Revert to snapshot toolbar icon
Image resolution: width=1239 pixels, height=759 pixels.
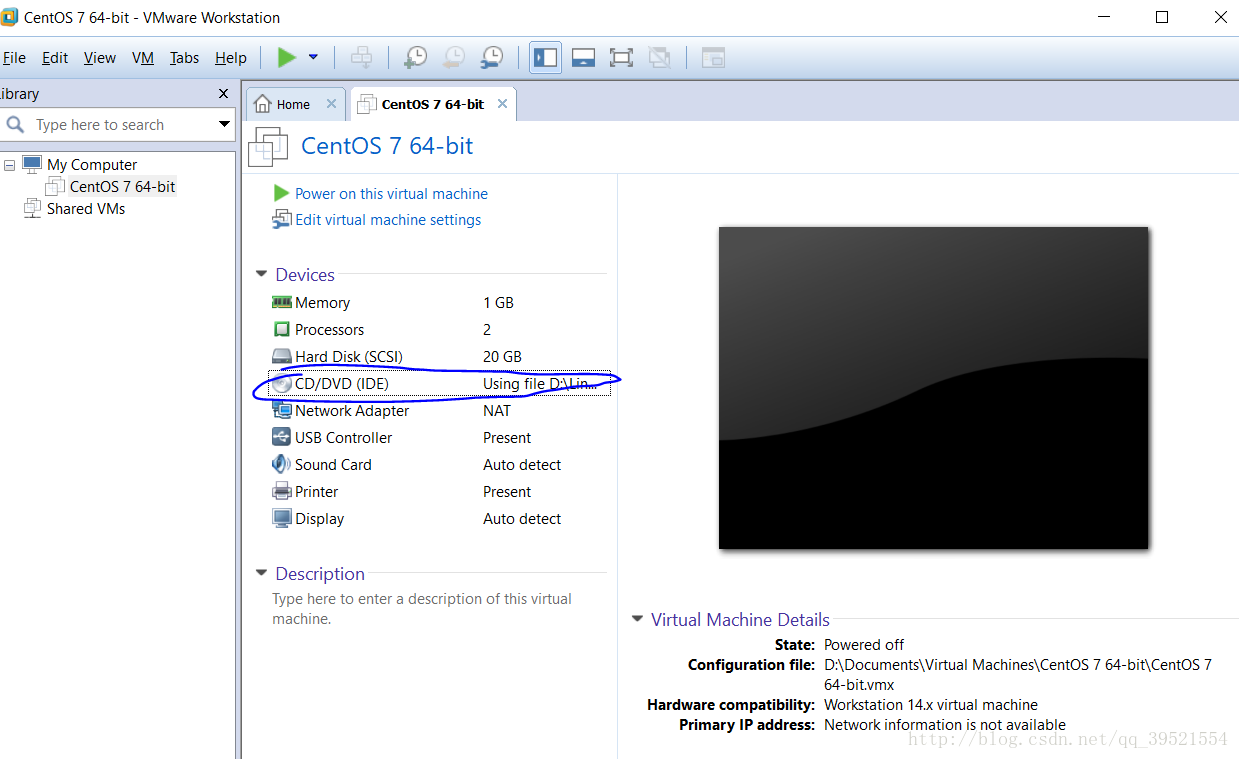[453, 57]
